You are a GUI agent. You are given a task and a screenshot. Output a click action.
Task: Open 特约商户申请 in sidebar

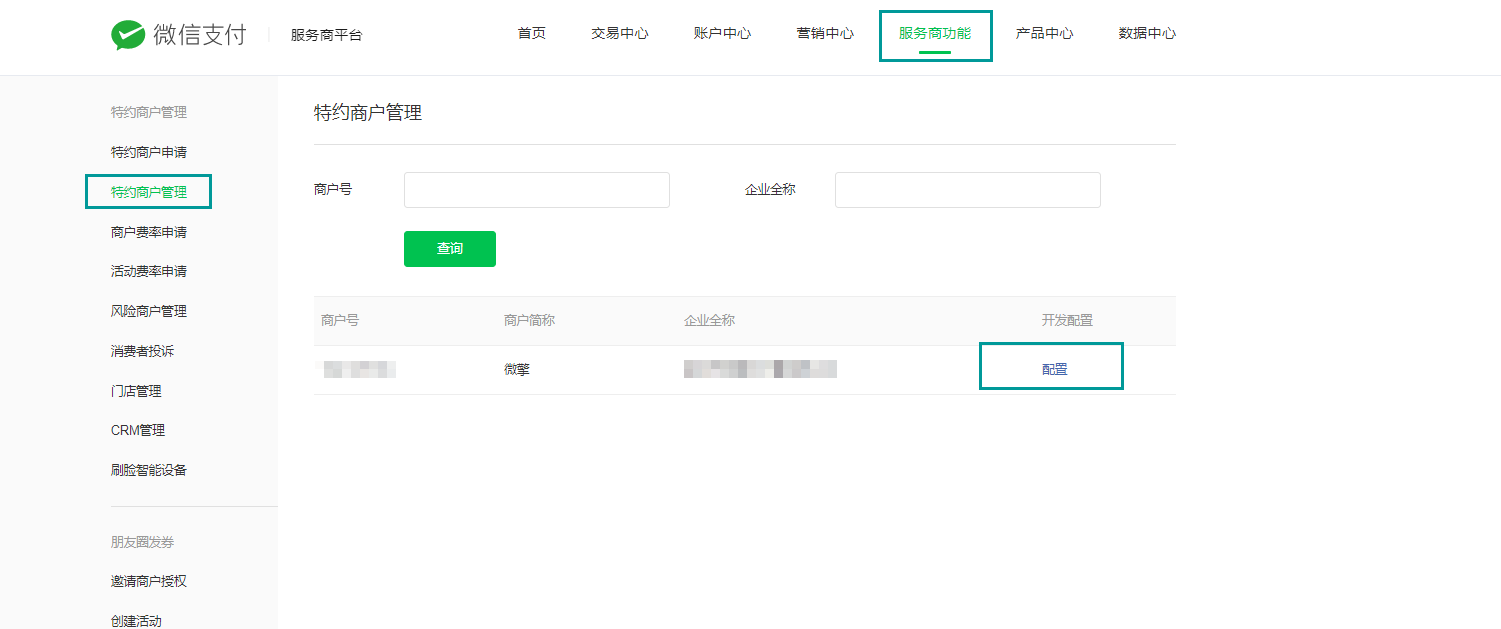tap(149, 152)
